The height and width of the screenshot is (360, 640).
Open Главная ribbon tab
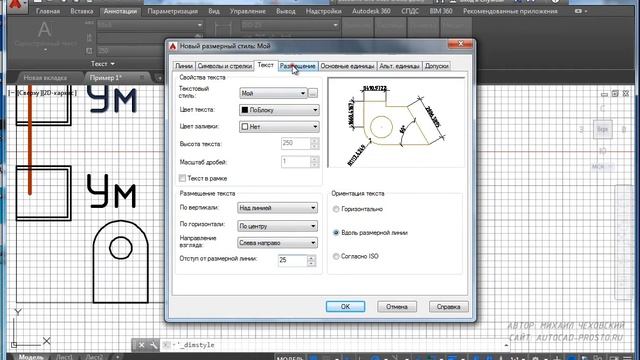48,11
